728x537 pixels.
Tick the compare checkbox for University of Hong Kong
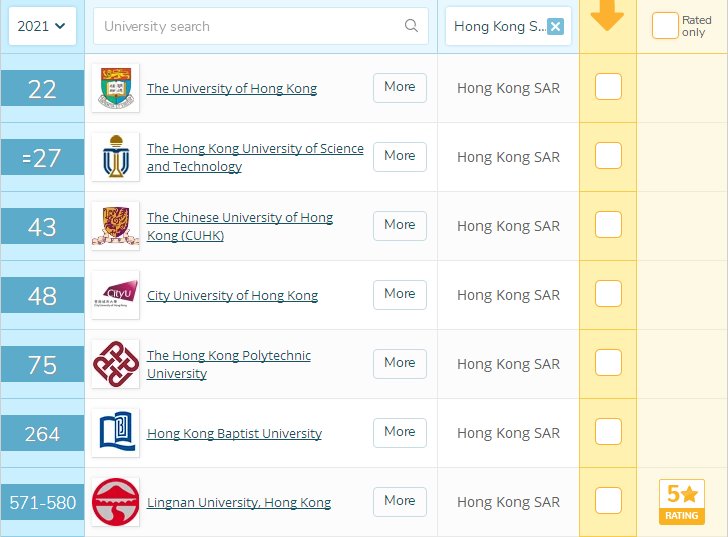click(x=608, y=87)
